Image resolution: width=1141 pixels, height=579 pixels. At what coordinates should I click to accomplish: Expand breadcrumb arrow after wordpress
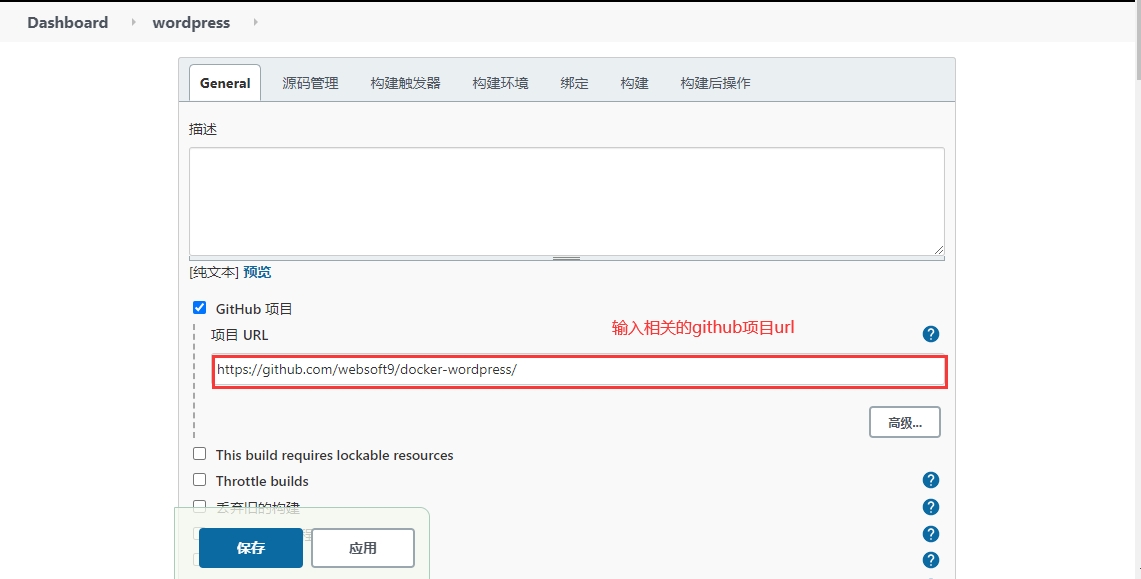[255, 22]
